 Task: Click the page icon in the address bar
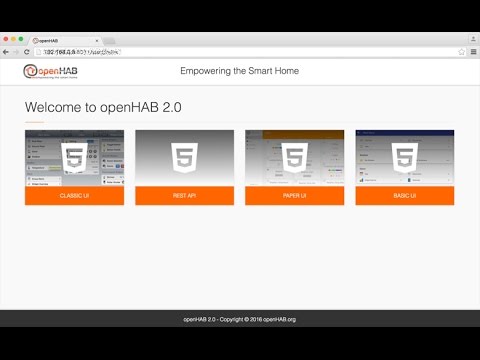(x=39, y=52)
